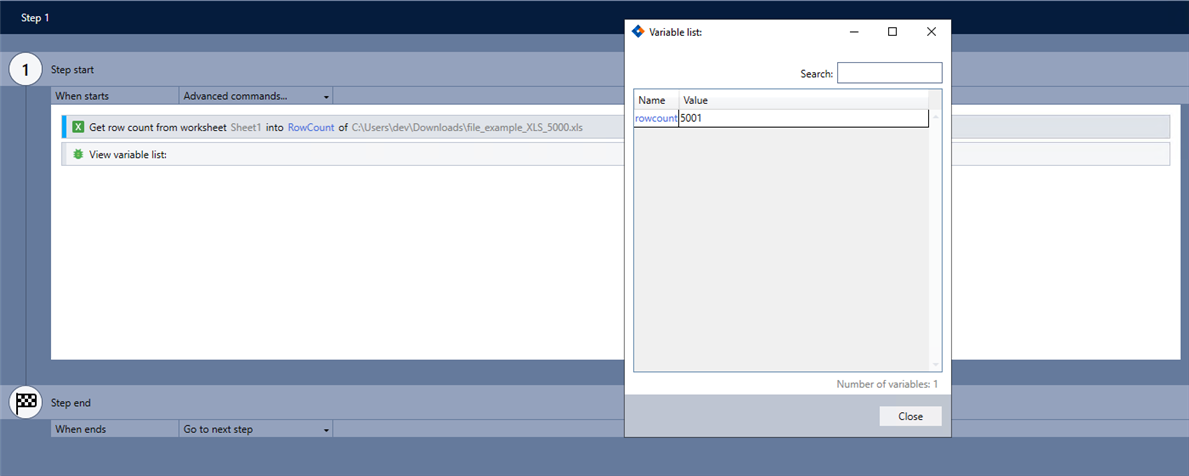Click the Step end label
Screen dimensions: 1189x476
pyautogui.click(x=71, y=403)
